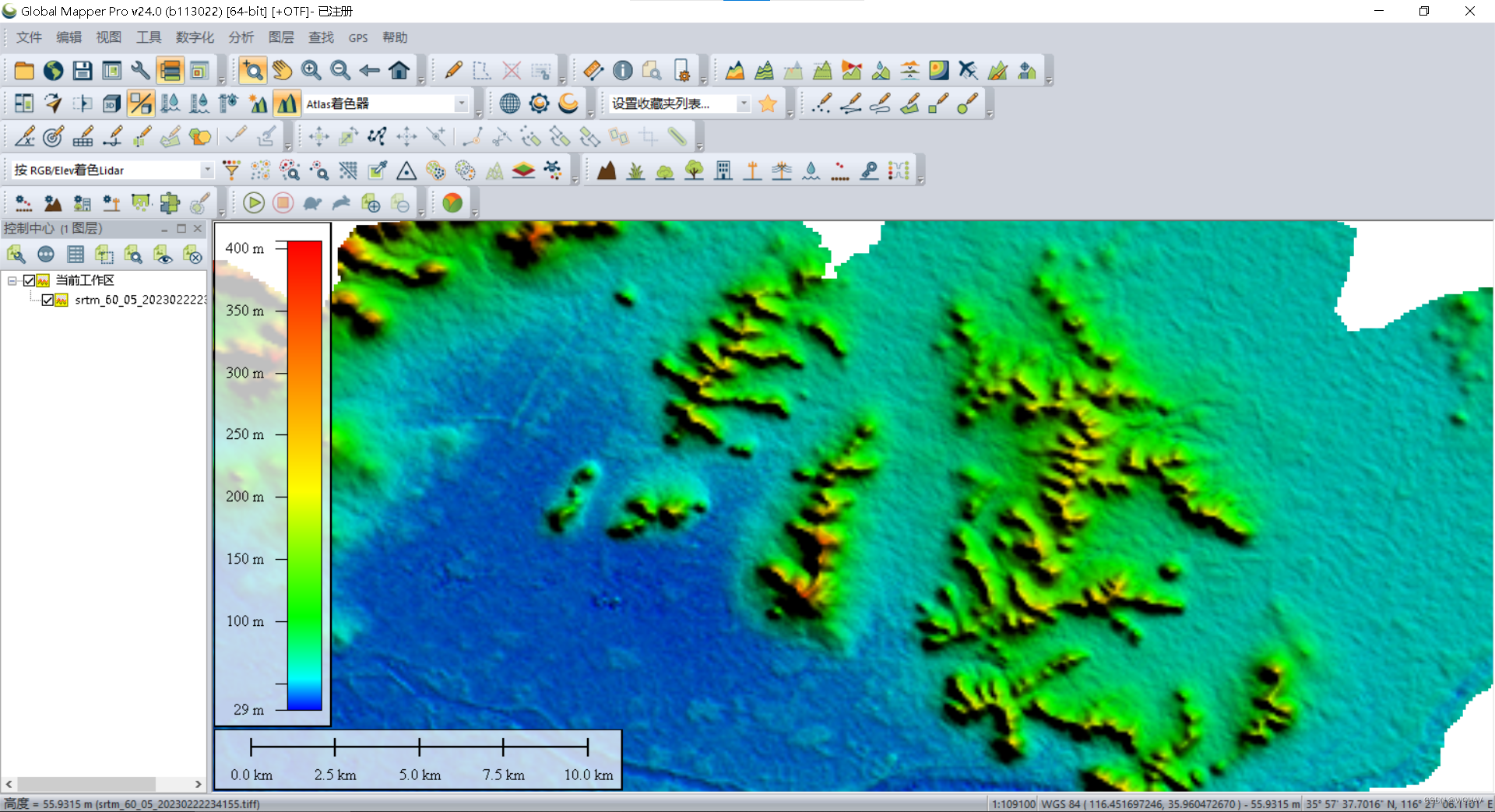The image size is (1495, 812).
Task: Toggle the hill shading mountain button
Action: click(287, 104)
